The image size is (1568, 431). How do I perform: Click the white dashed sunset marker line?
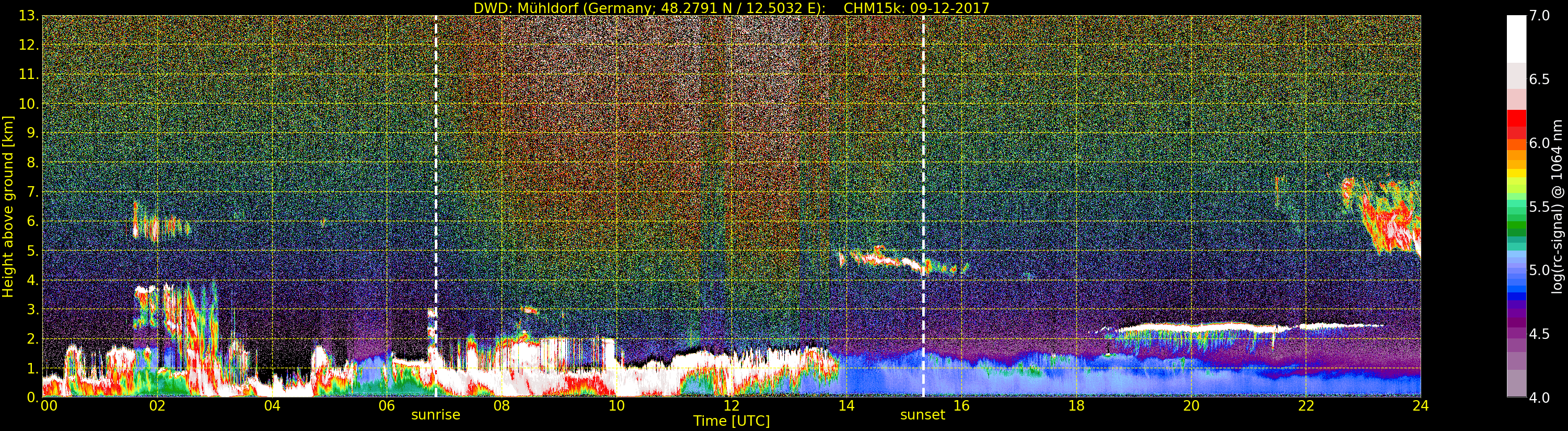point(923,206)
